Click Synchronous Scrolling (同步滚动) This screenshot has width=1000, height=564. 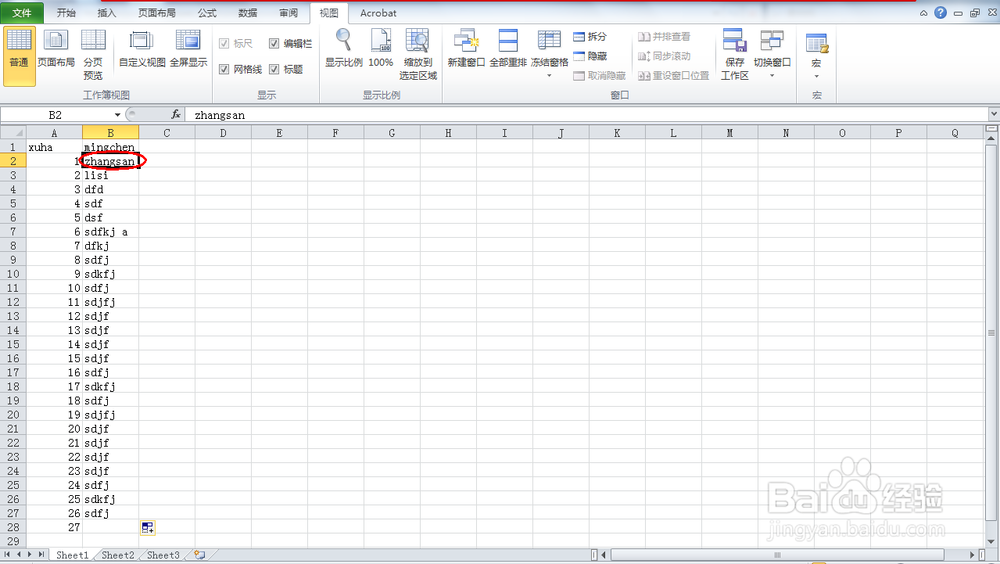click(664, 56)
